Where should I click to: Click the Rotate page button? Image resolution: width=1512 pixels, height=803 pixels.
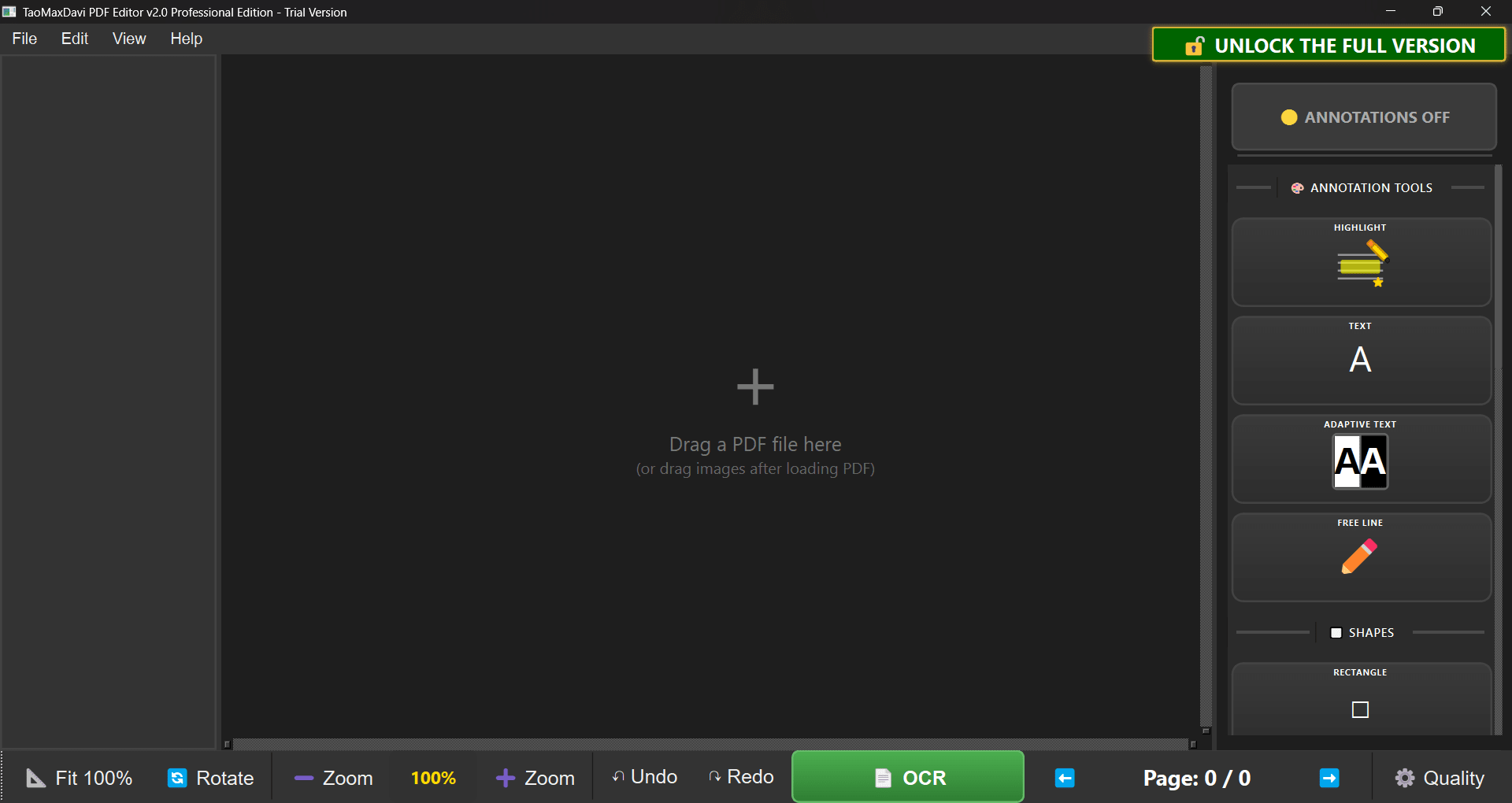[211, 778]
